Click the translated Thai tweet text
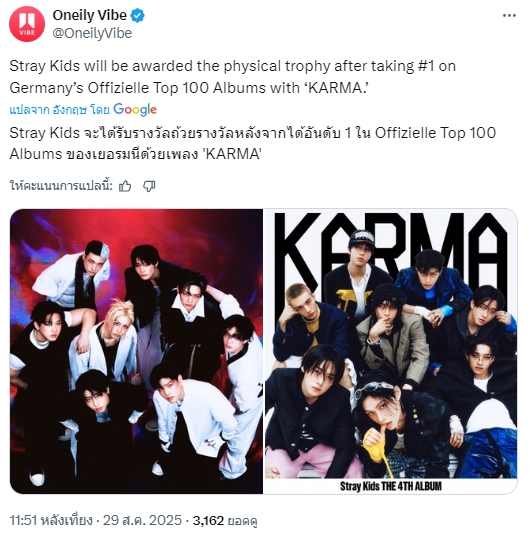Image resolution: width=529 pixels, height=533 pixels. point(253,143)
